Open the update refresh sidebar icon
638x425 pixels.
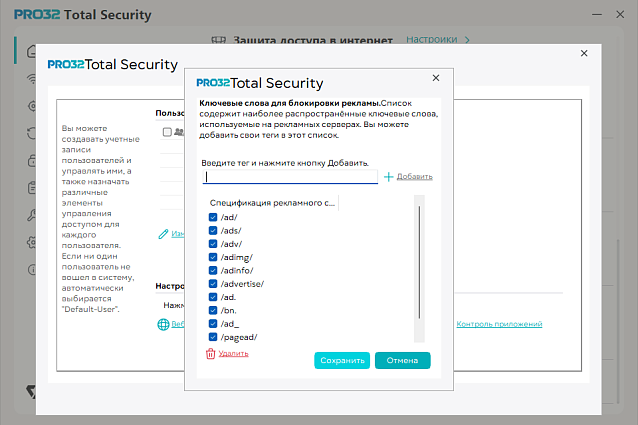[32, 133]
